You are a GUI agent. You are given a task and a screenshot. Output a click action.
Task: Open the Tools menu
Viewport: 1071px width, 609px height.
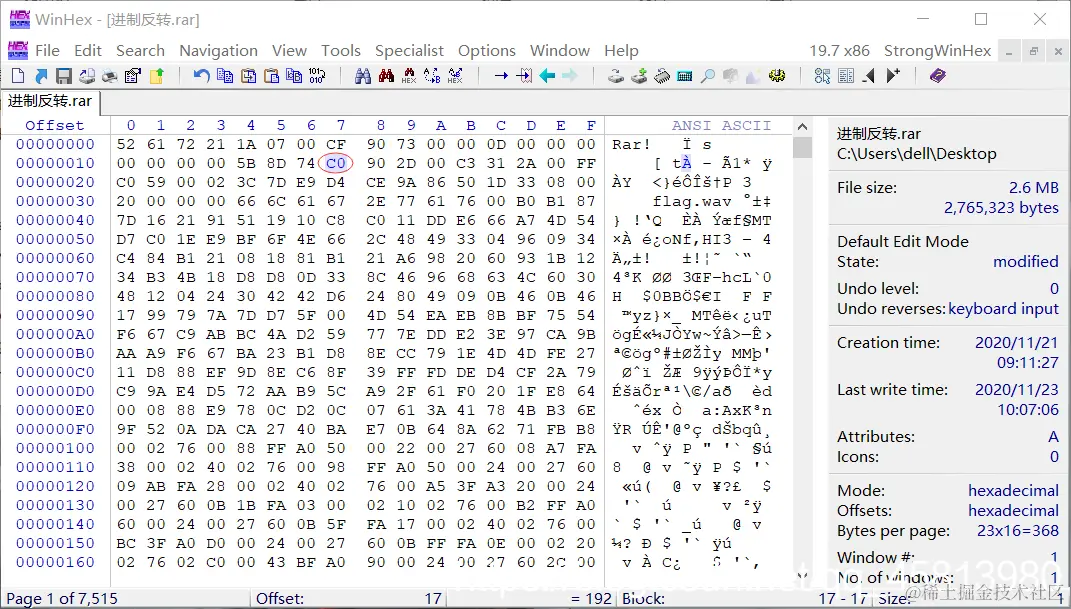click(x=341, y=51)
